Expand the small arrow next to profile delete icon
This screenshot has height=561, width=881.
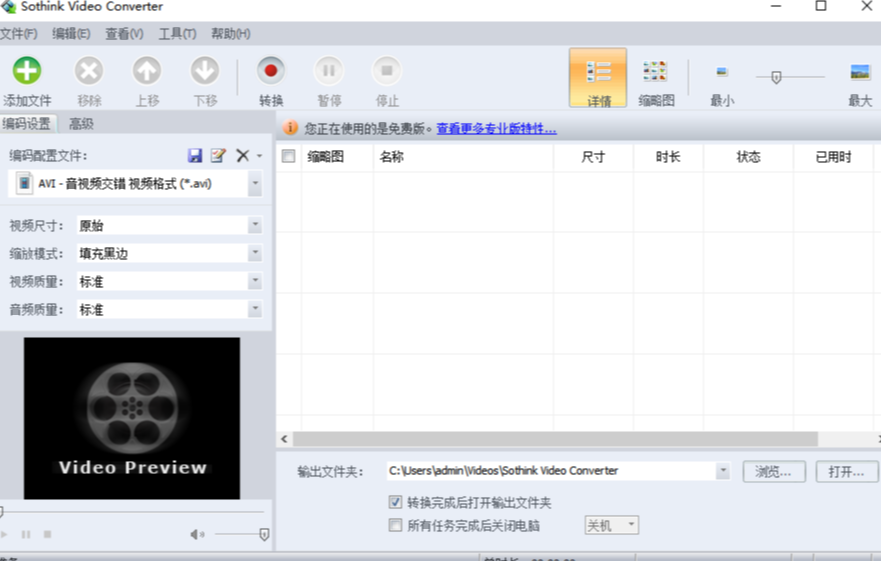(x=260, y=156)
